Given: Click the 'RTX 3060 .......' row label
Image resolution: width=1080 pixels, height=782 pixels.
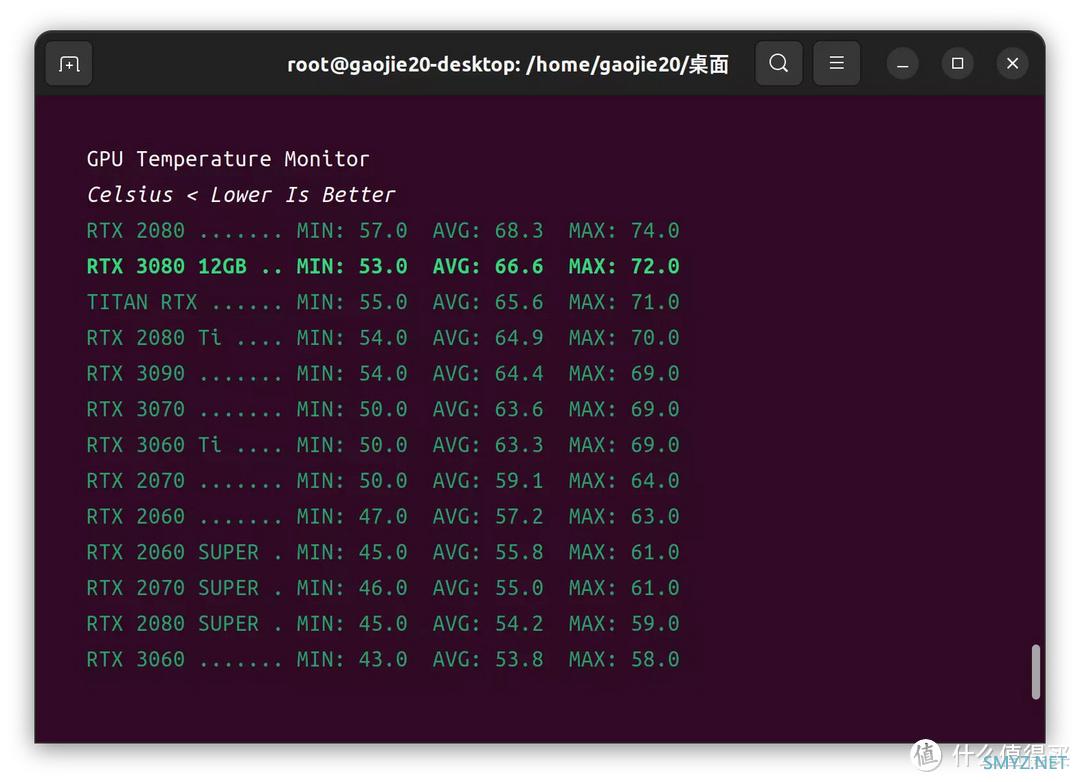Looking at the screenshot, I should (x=184, y=661).
